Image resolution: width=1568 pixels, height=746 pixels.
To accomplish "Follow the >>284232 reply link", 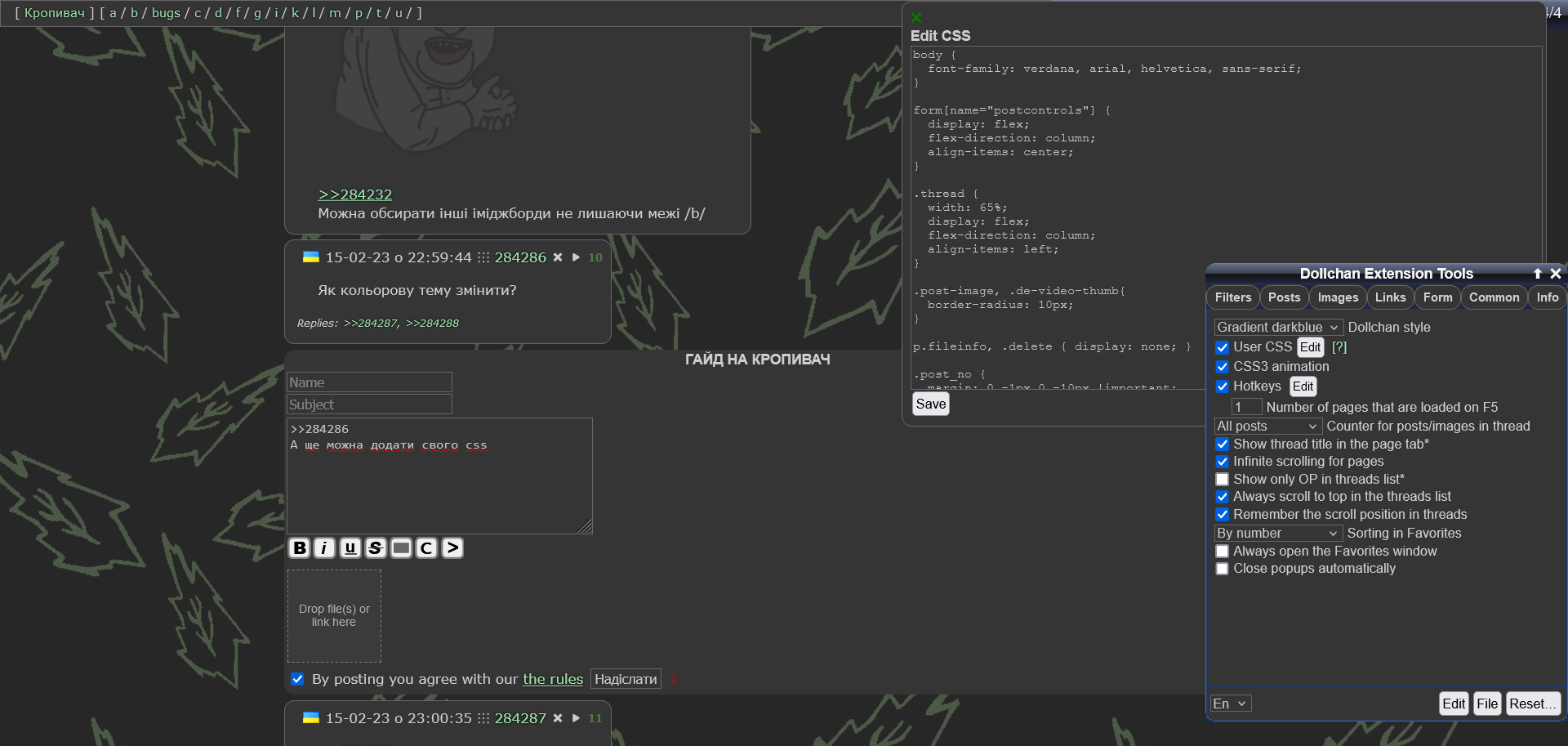I will pos(355,194).
